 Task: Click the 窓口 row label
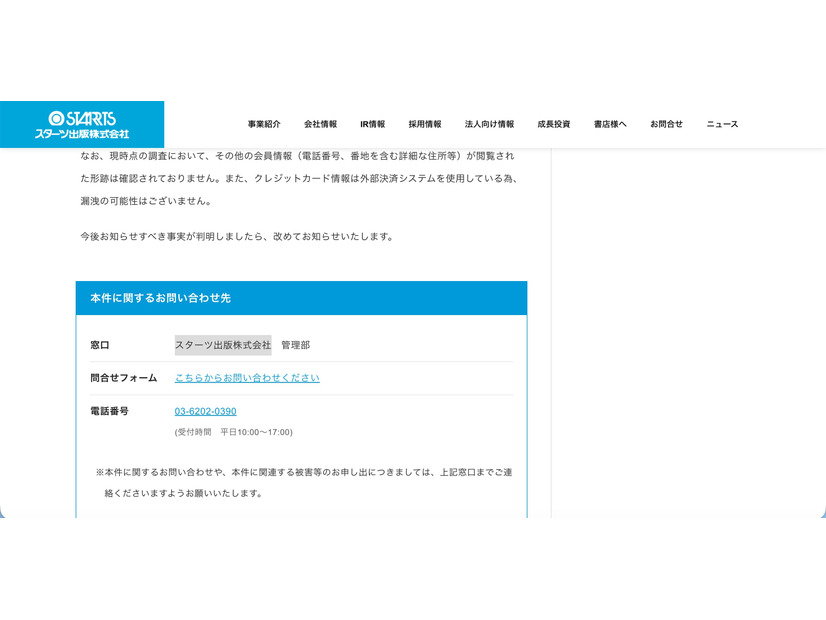100,345
